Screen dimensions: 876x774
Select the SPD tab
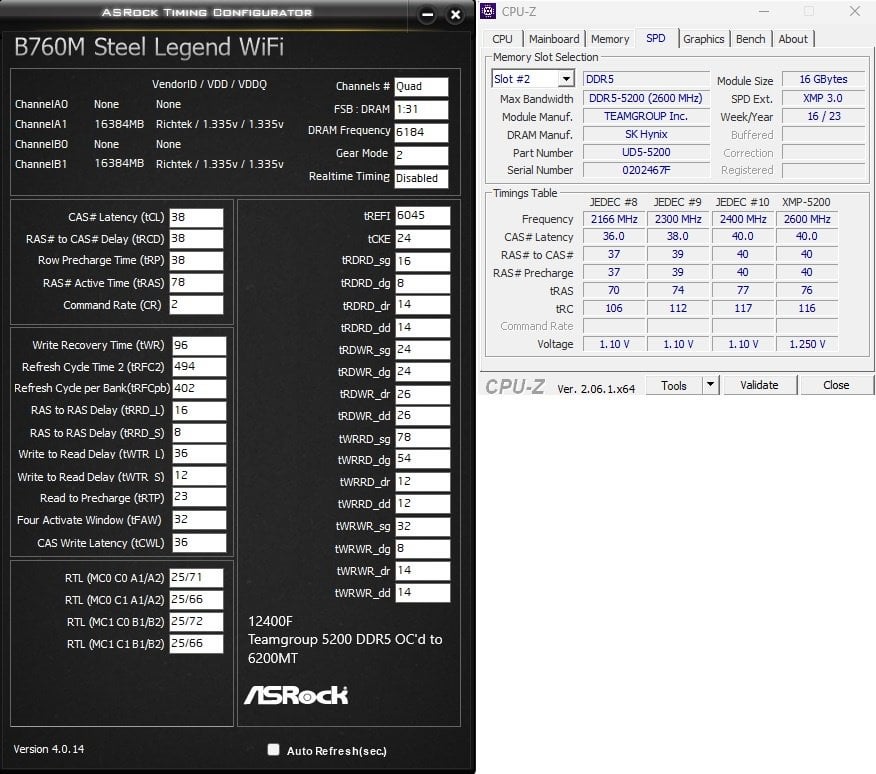[655, 38]
